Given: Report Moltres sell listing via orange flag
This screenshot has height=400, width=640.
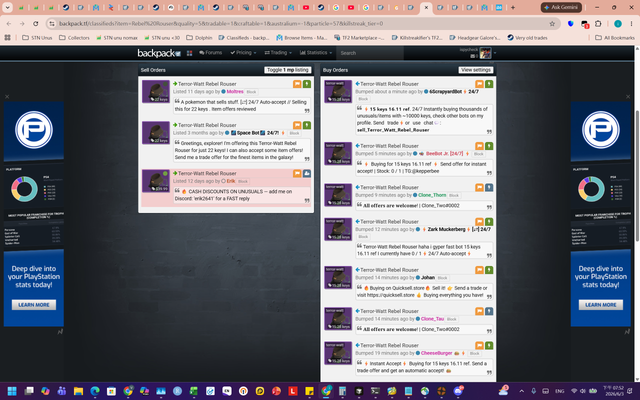Looking at the screenshot, I should 297,84.
